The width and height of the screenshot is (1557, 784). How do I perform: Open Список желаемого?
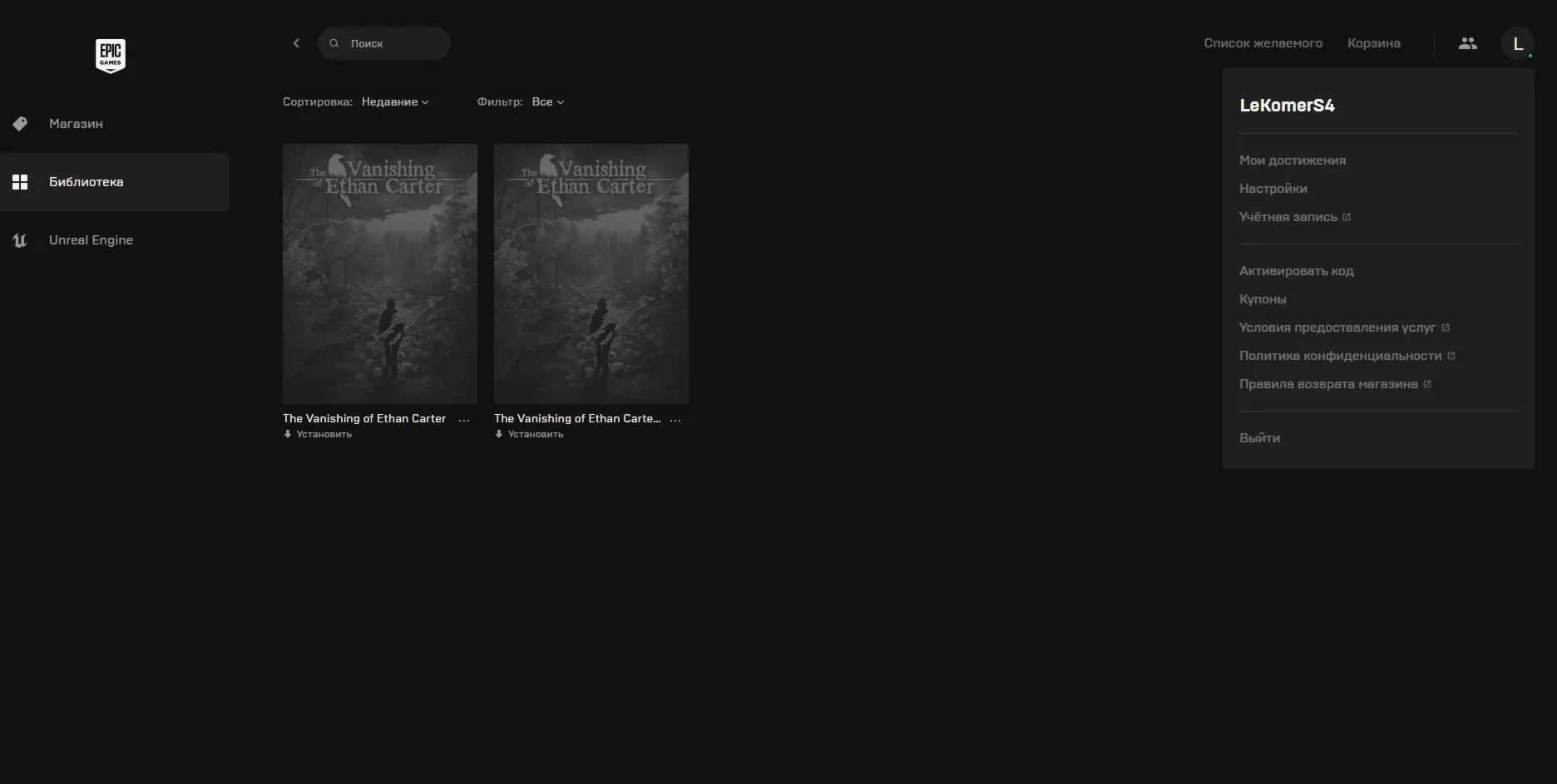point(1263,43)
